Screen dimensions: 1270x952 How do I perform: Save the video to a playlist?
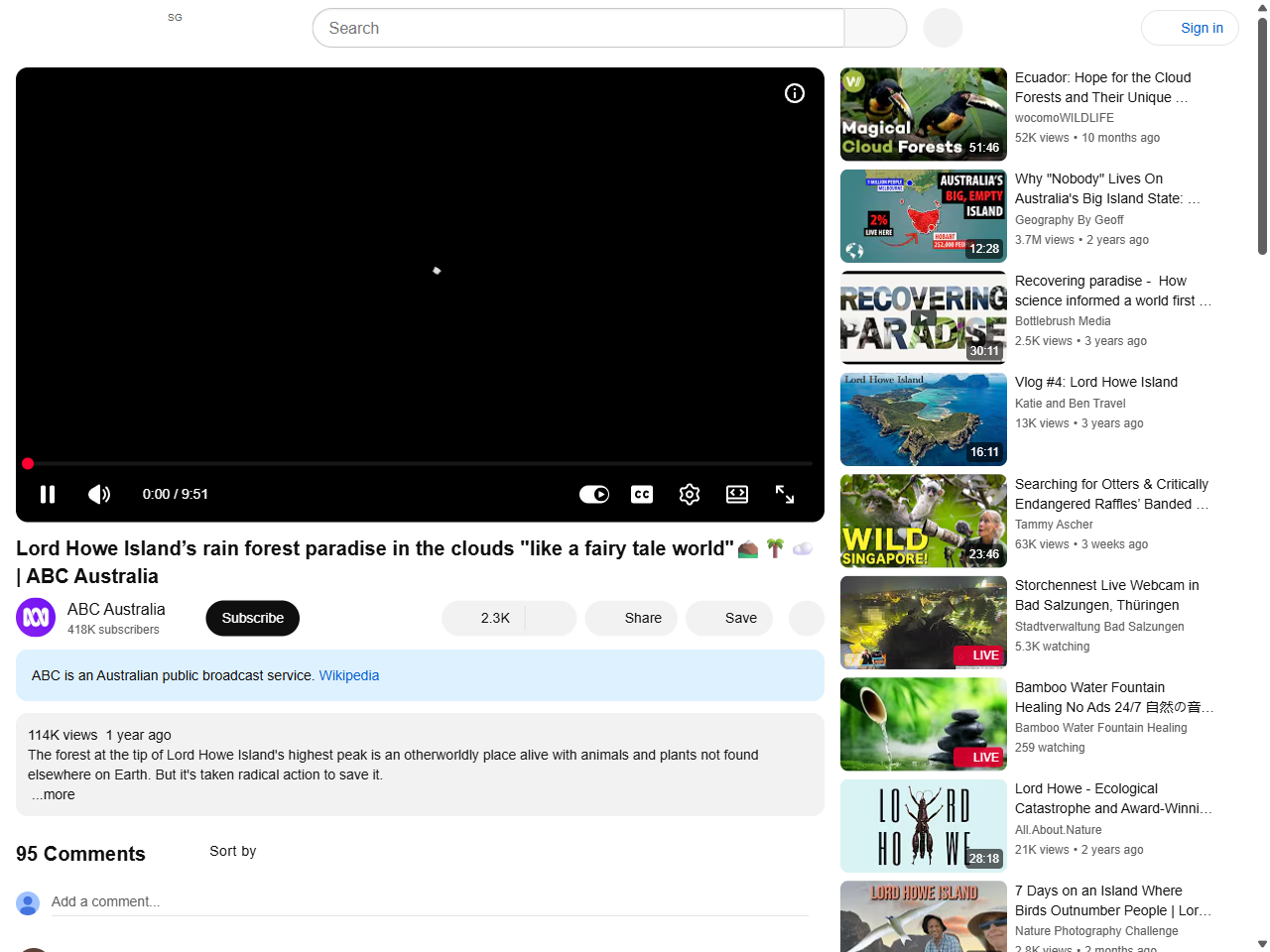[x=729, y=618]
